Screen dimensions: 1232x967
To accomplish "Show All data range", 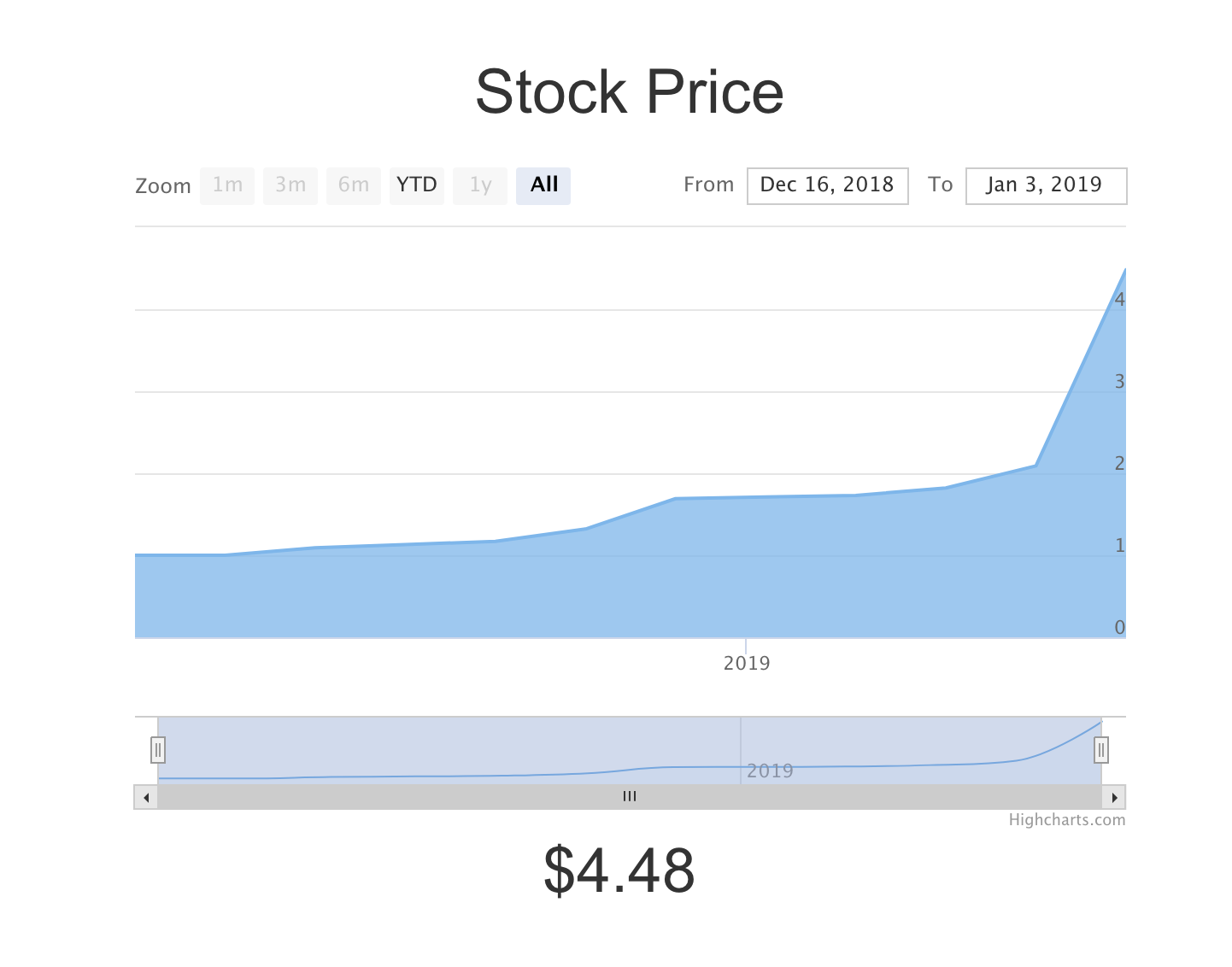I will click(x=543, y=185).
